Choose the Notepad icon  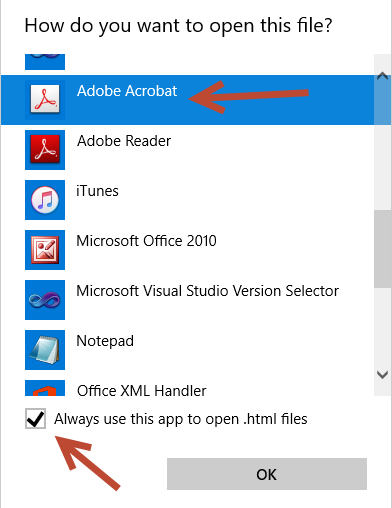[x=45, y=350]
